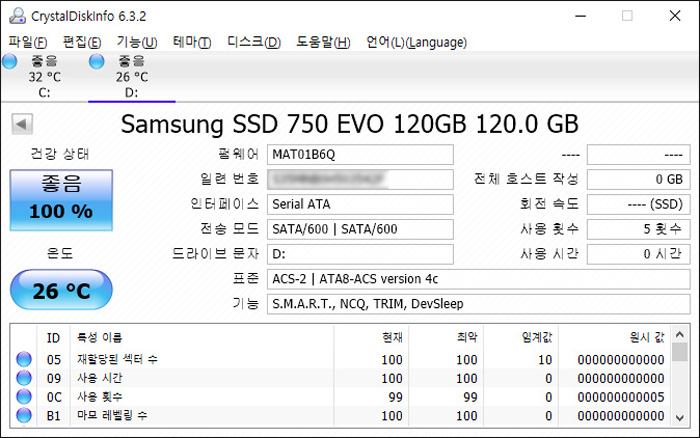Open the 테마(T) menu
This screenshot has height=438, width=700.
coord(192,42)
